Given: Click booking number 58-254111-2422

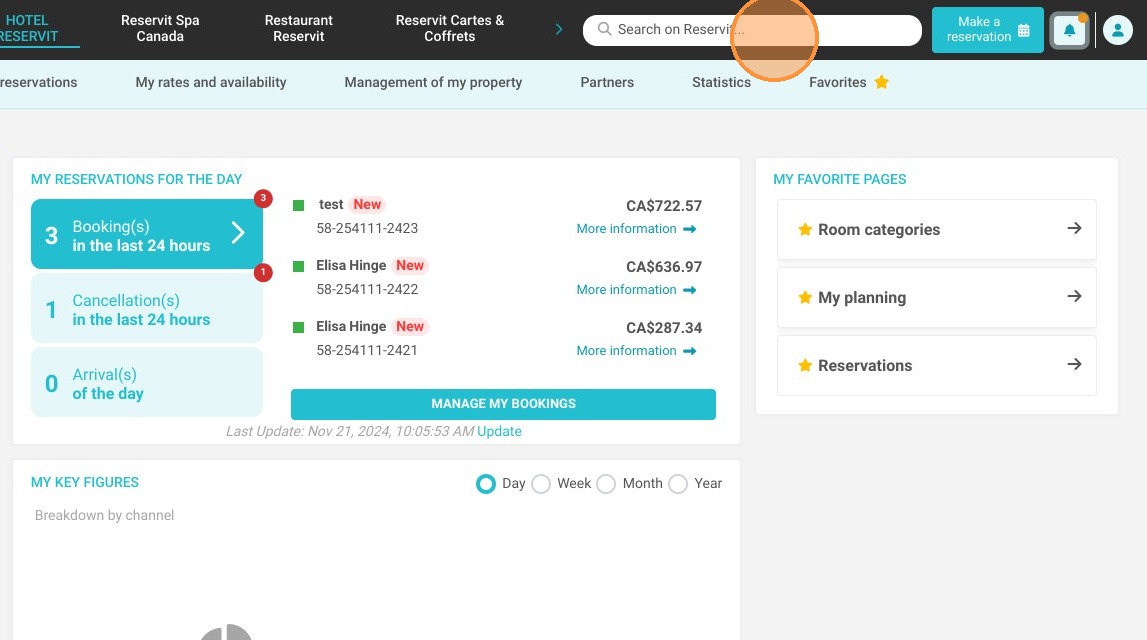Looking at the screenshot, I should (x=367, y=289).
